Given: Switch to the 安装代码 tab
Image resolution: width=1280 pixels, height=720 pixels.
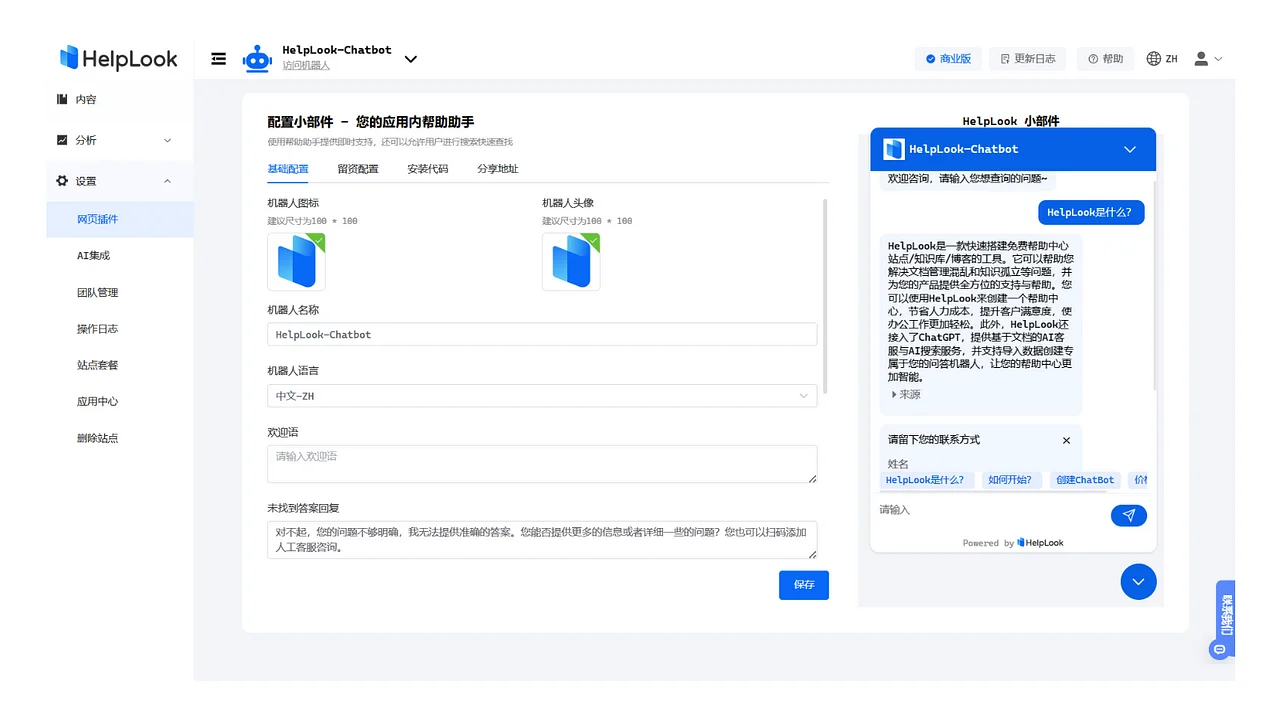Looking at the screenshot, I should pyautogui.click(x=428, y=169).
